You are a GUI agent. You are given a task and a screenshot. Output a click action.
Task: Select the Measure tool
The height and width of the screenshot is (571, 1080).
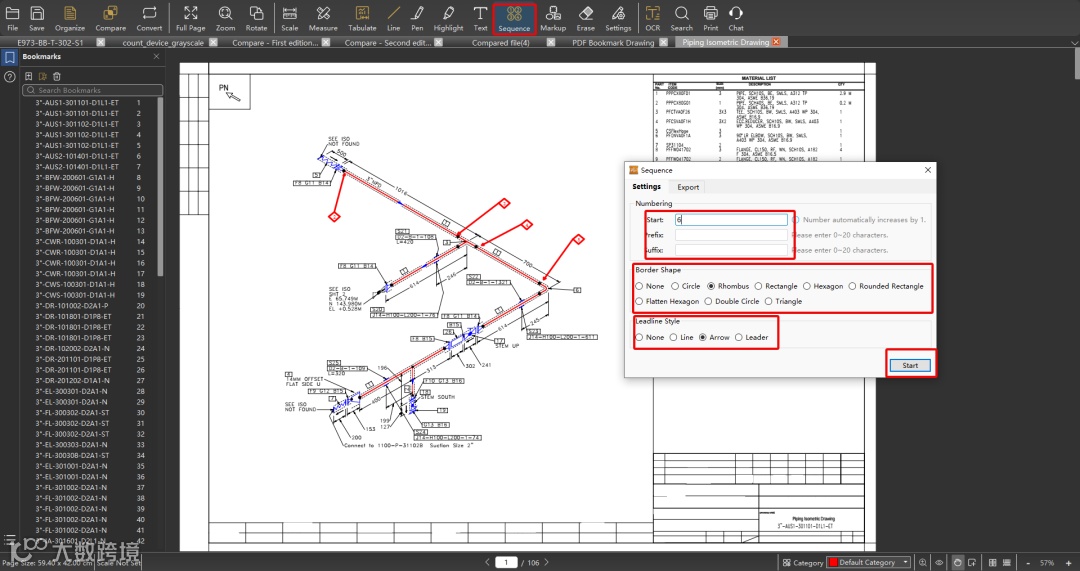click(323, 19)
